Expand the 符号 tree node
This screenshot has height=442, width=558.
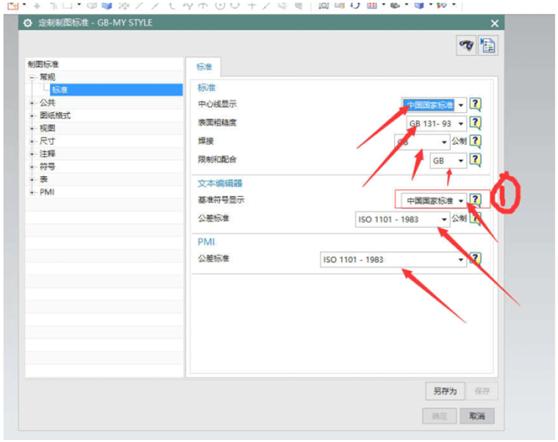32,167
